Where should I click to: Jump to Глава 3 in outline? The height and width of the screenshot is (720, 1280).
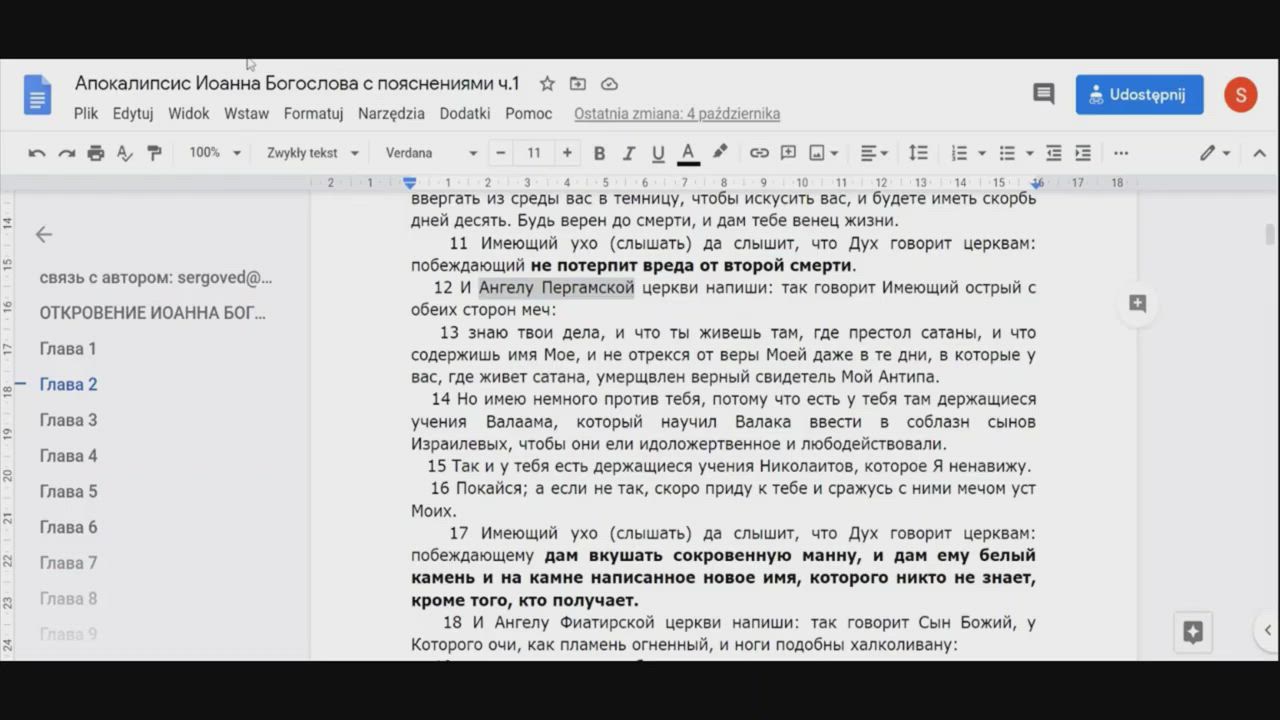click(x=68, y=420)
